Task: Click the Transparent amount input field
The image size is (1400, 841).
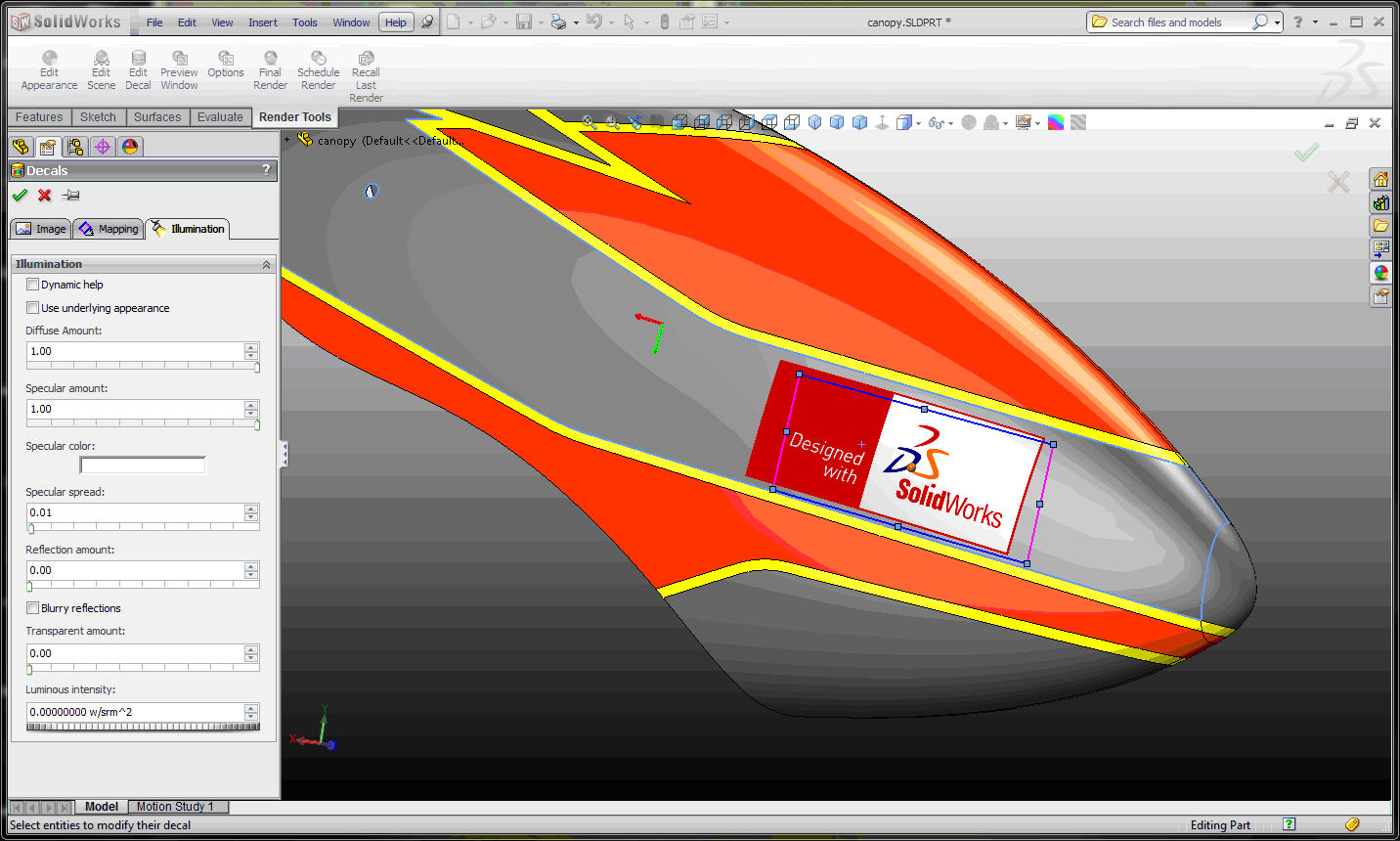Action: point(136,653)
